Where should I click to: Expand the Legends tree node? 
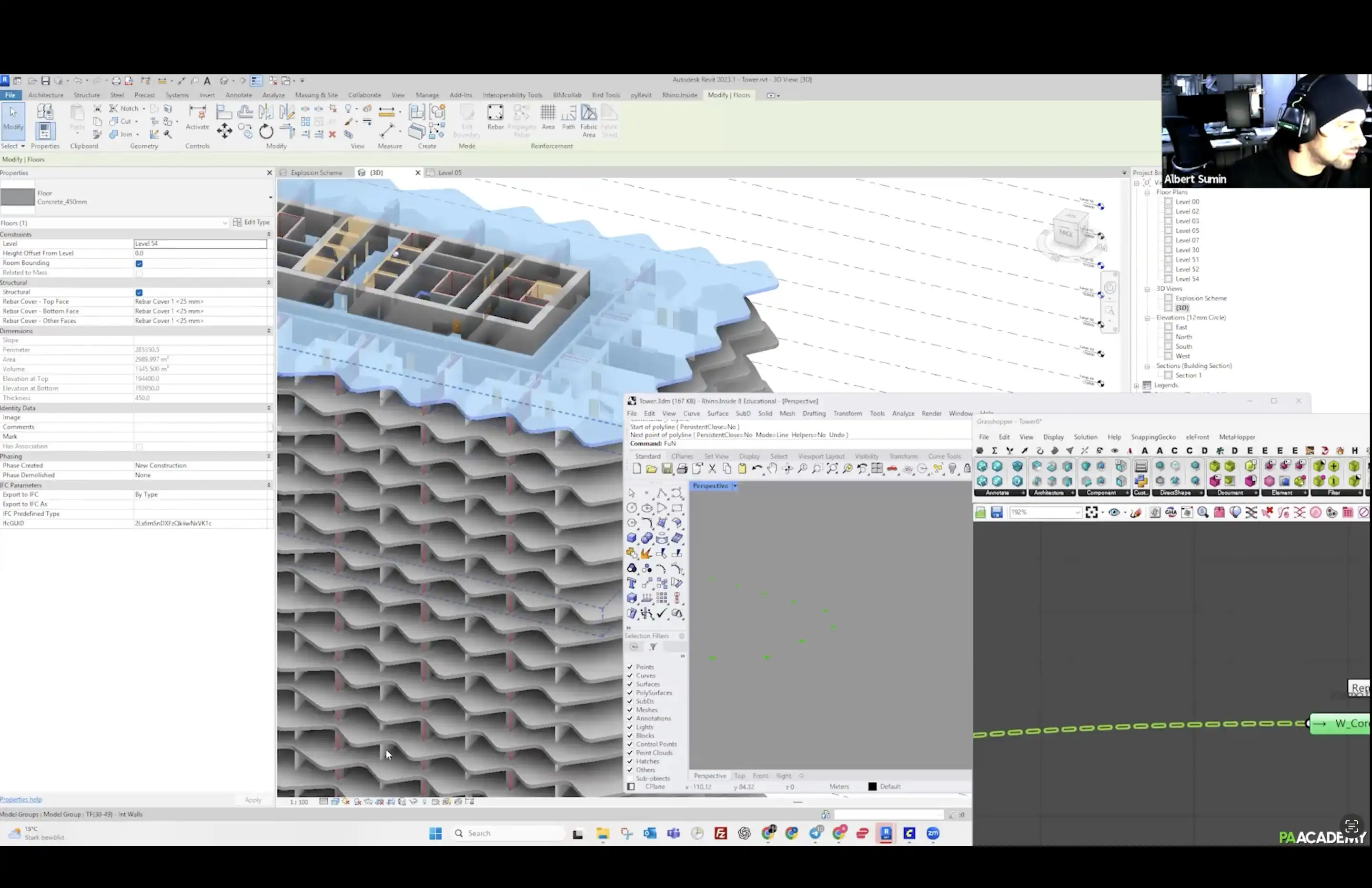[x=1136, y=386]
